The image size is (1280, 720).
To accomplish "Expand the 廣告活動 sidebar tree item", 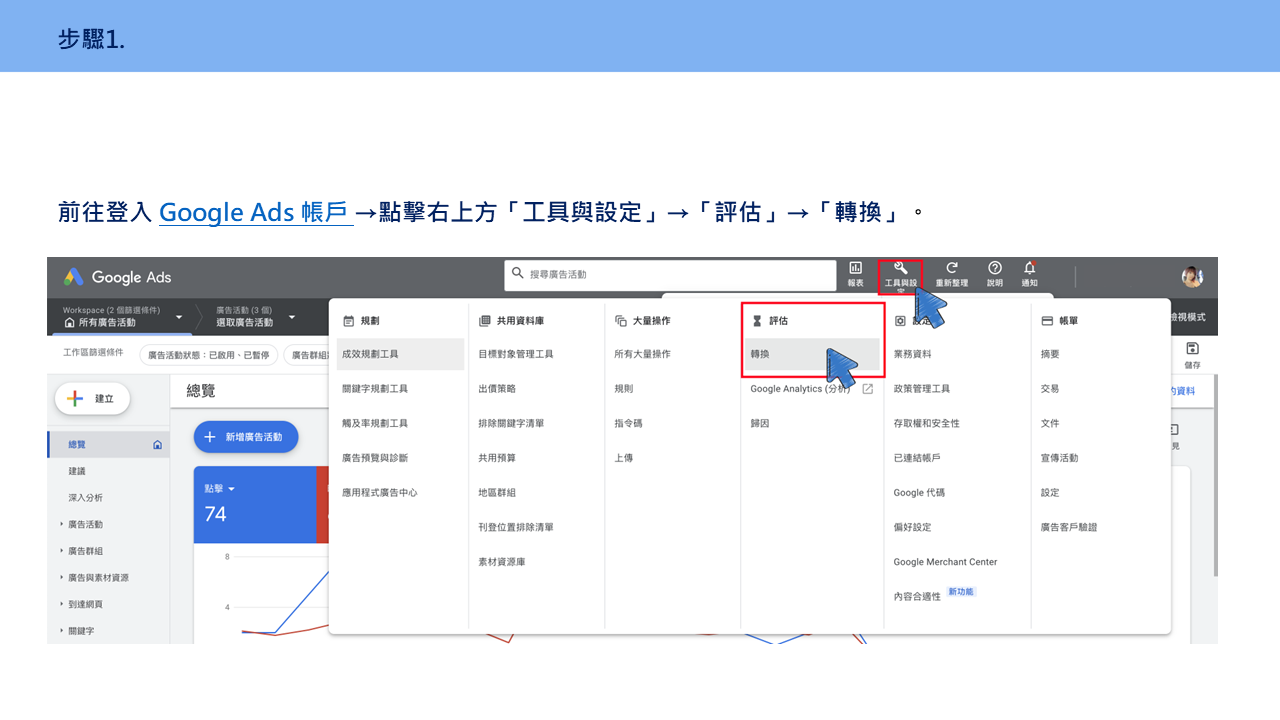I will [x=85, y=524].
